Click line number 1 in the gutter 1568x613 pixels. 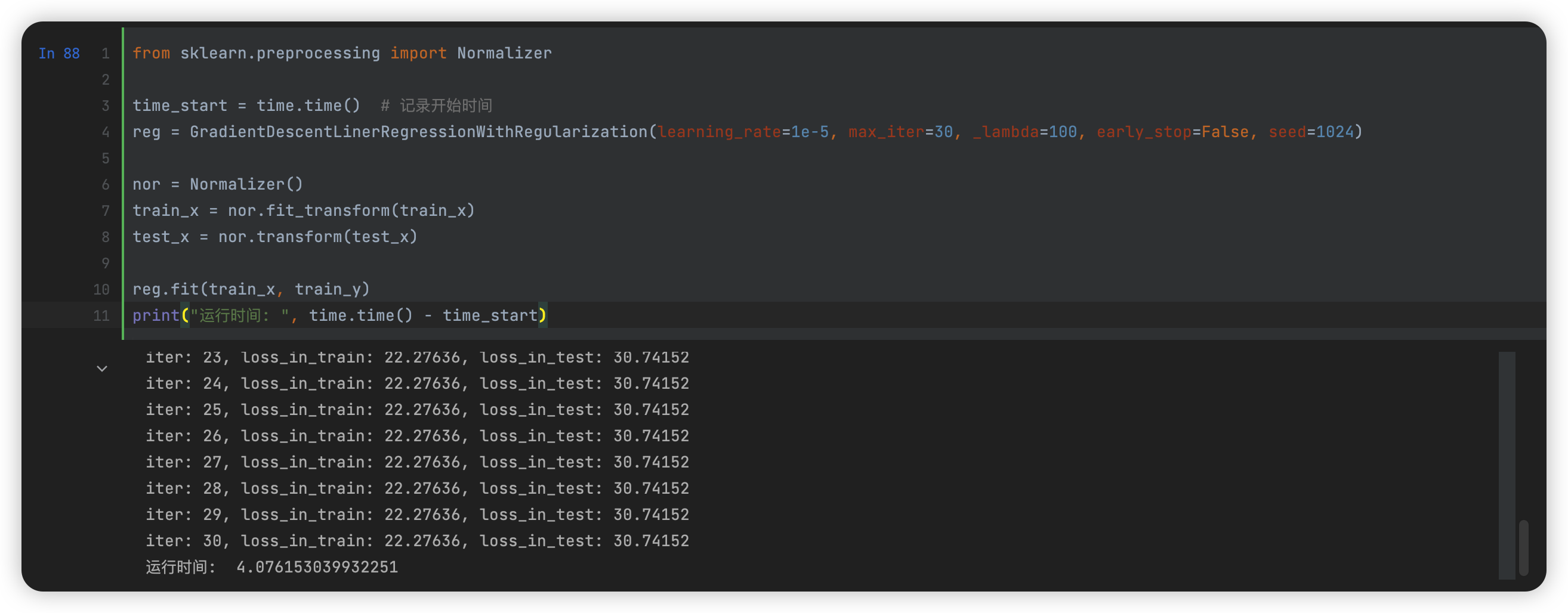pyautogui.click(x=105, y=54)
